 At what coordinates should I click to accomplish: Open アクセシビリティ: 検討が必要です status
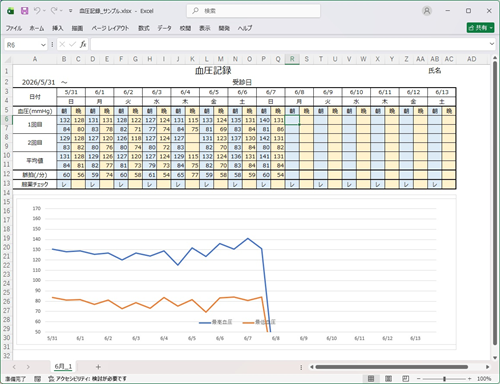pyautogui.click(x=88, y=379)
